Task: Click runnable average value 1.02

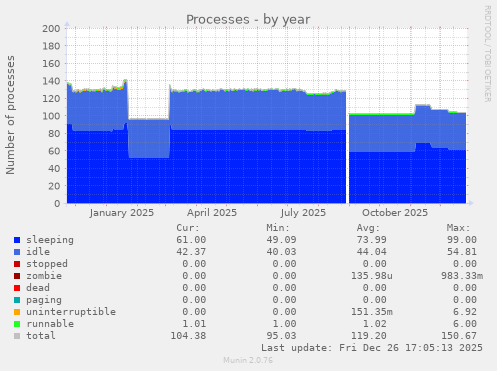Action: (x=375, y=324)
